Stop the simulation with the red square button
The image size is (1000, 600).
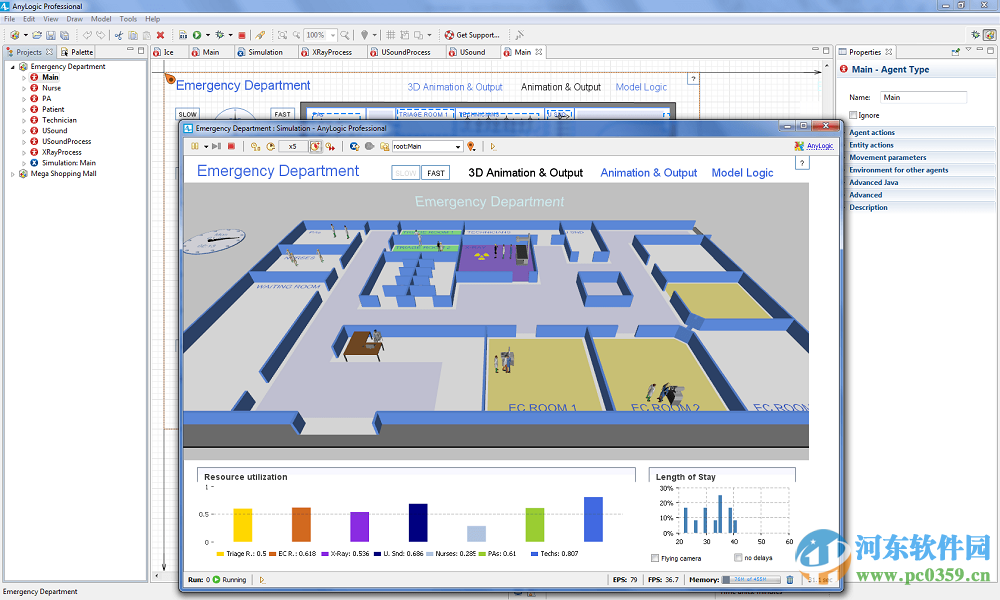click(x=232, y=146)
